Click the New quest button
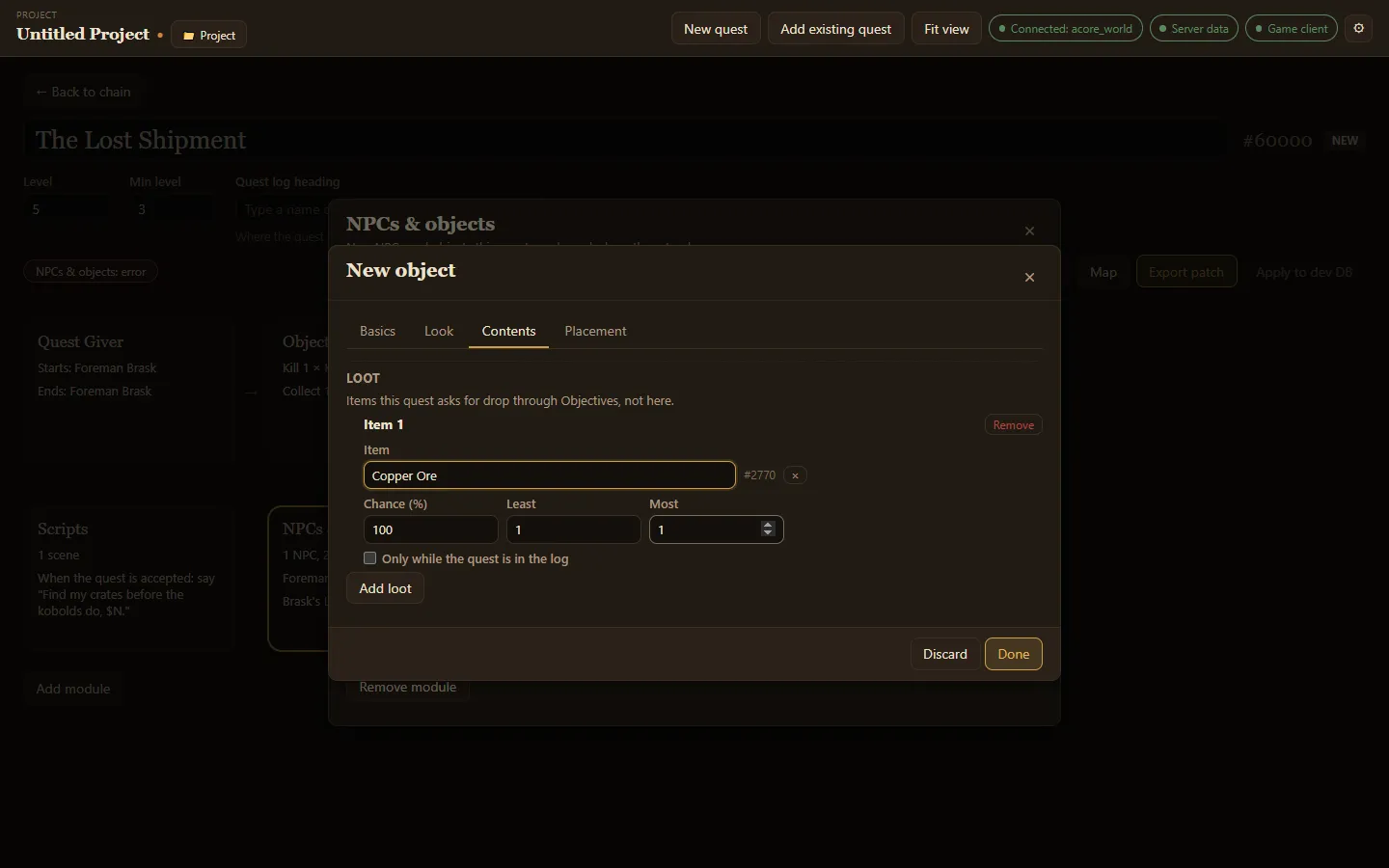Image resolution: width=1389 pixels, height=868 pixels. pyautogui.click(x=716, y=29)
